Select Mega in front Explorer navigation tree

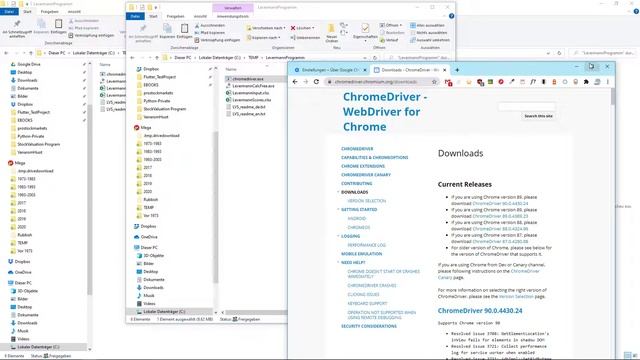click(x=142, y=128)
